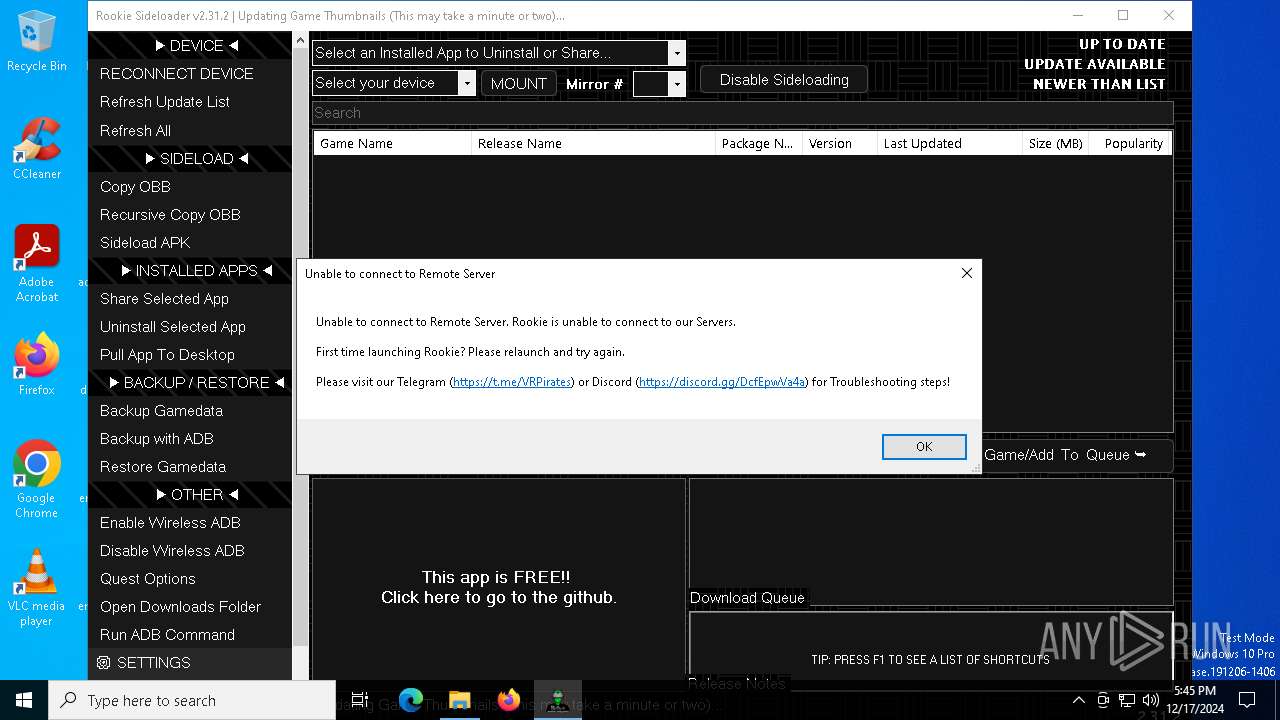Open CCleaner desktop icon

tap(37, 149)
